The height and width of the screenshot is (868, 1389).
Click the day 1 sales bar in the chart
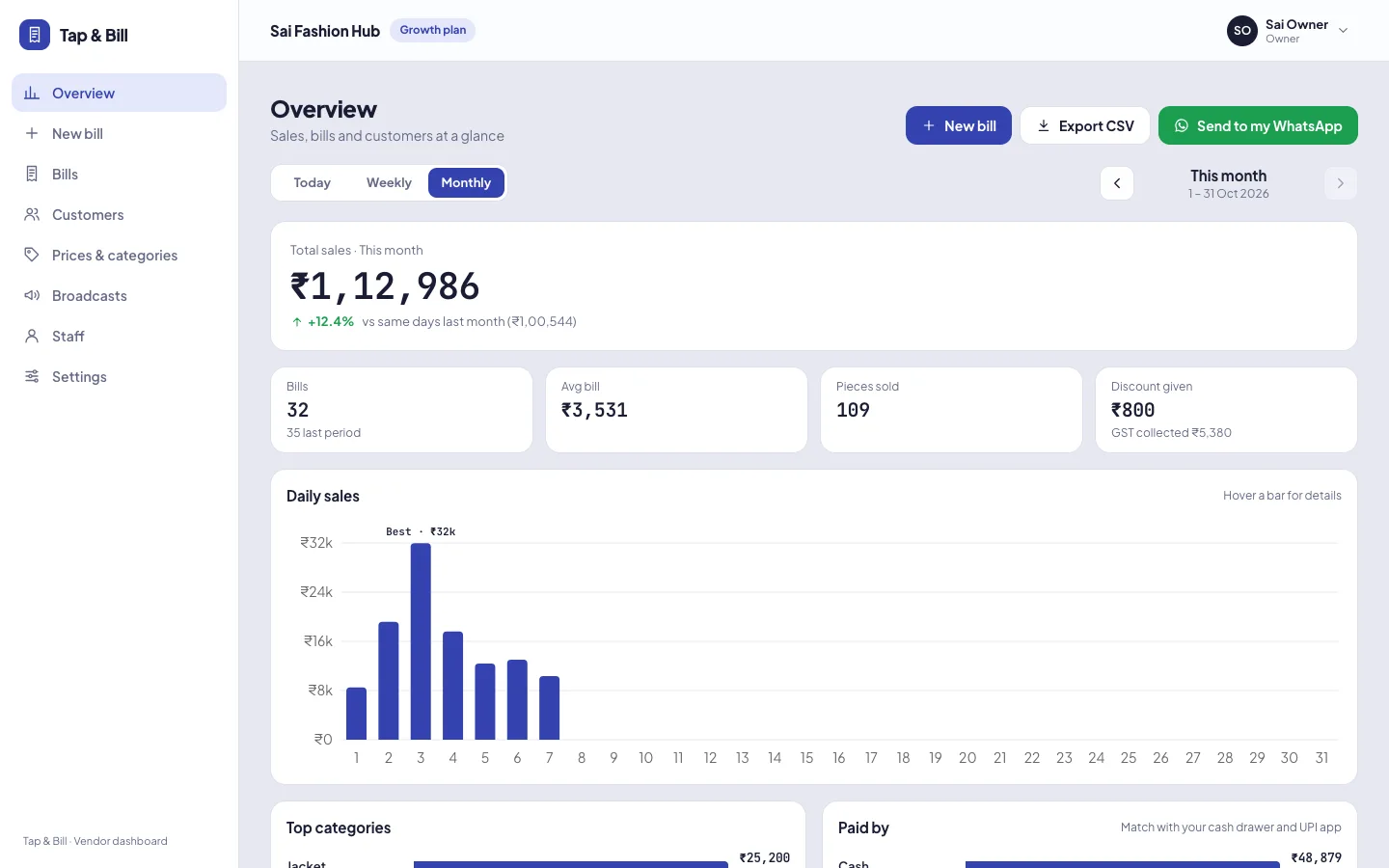tap(357, 714)
